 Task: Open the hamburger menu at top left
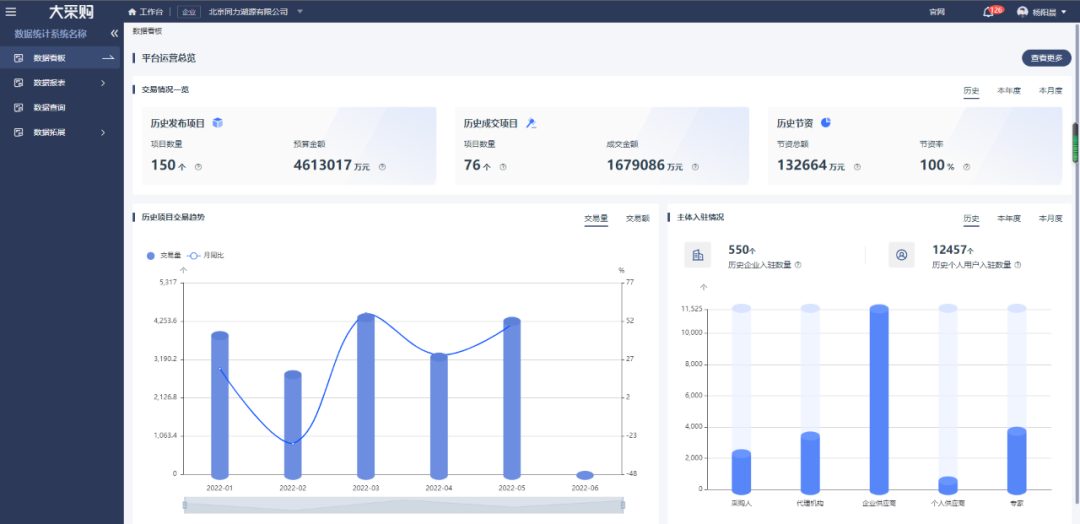click(11, 12)
